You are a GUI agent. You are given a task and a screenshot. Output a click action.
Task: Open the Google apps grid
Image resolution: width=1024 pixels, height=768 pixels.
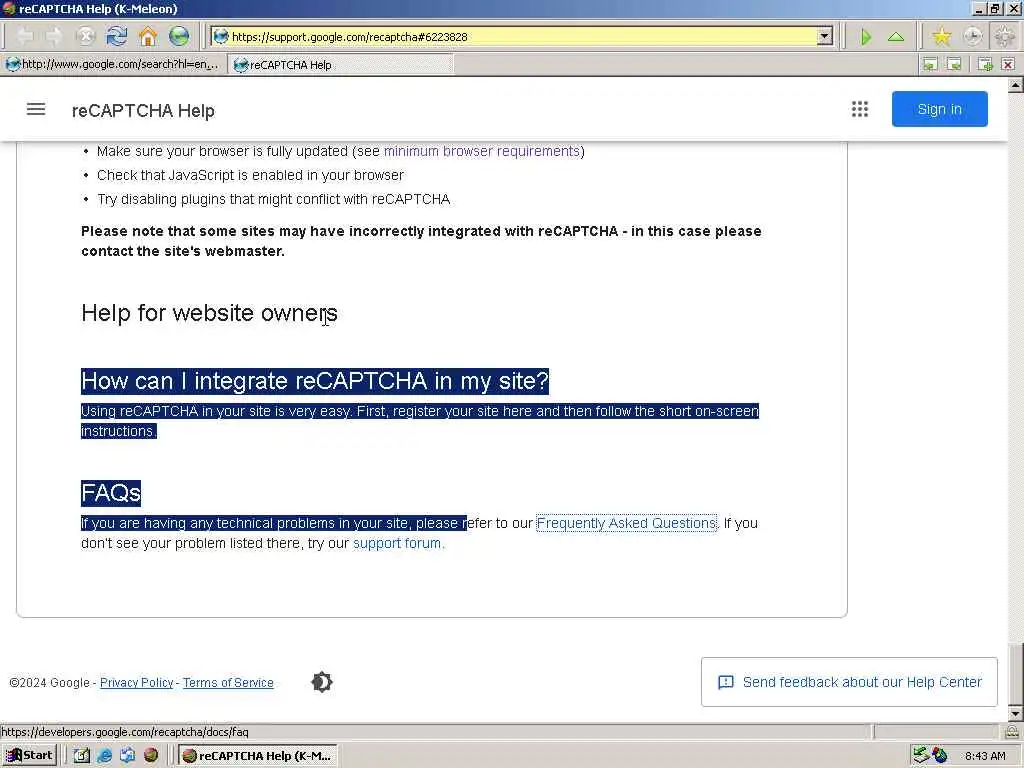click(x=860, y=109)
